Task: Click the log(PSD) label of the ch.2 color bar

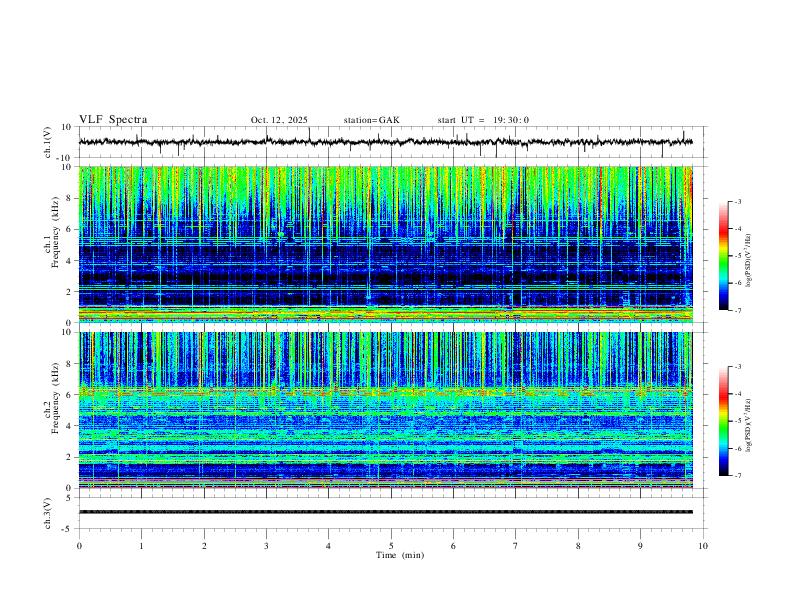Action: (x=749, y=426)
